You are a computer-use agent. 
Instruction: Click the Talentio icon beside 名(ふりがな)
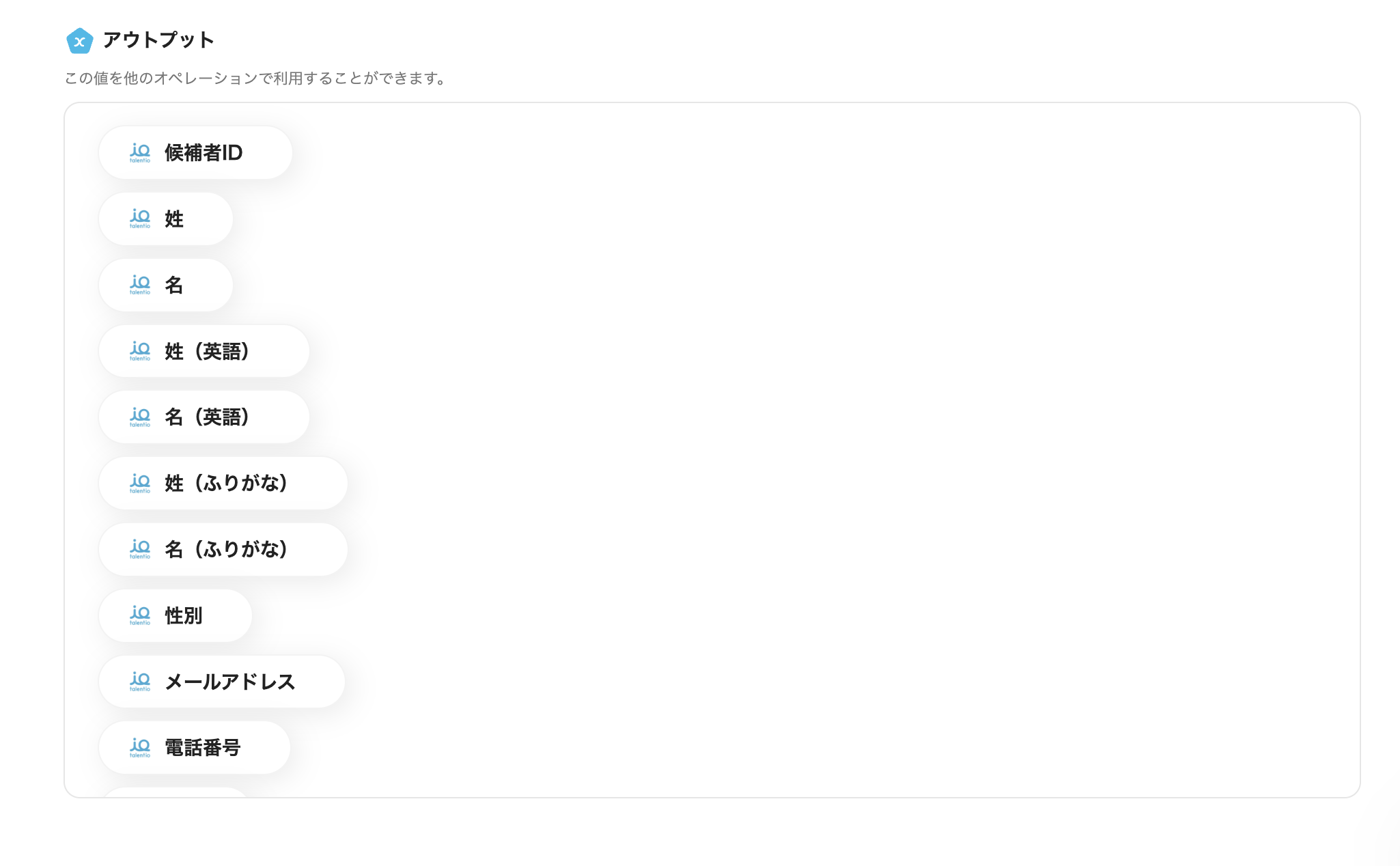pyautogui.click(x=140, y=549)
